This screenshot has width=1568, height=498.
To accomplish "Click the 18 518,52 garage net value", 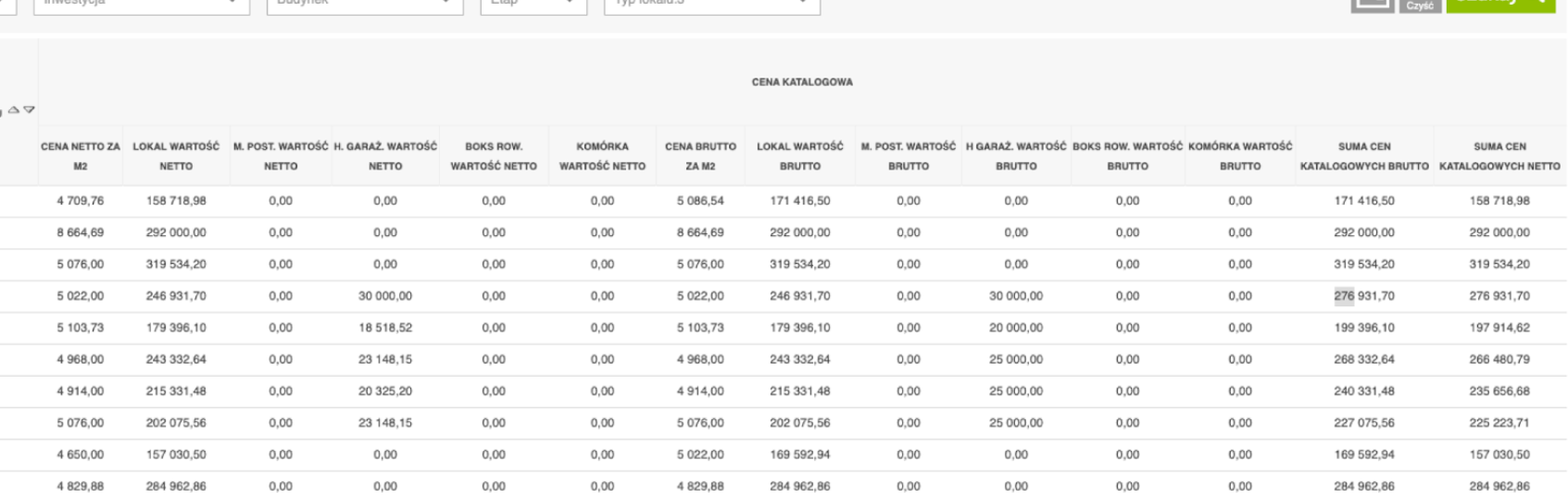I will (x=385, y=328).
